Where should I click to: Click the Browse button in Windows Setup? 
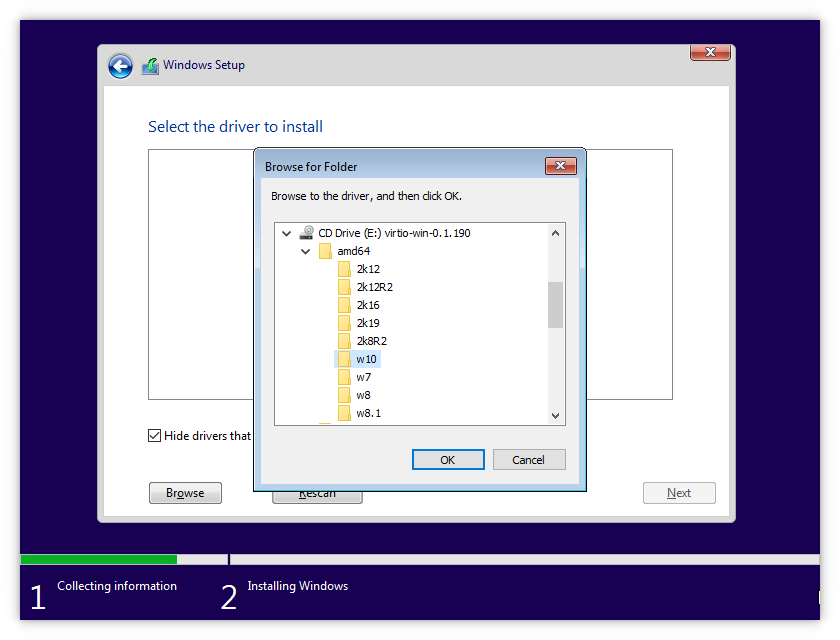tap(185, 493)
